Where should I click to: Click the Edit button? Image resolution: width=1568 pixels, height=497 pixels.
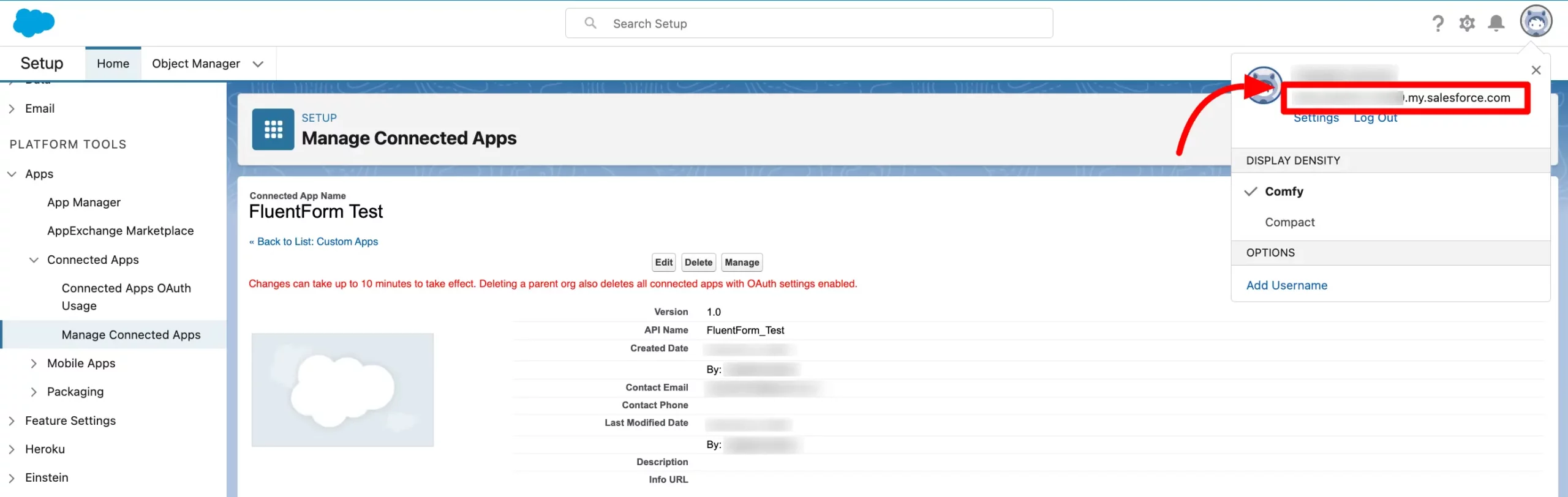[663, 263]
